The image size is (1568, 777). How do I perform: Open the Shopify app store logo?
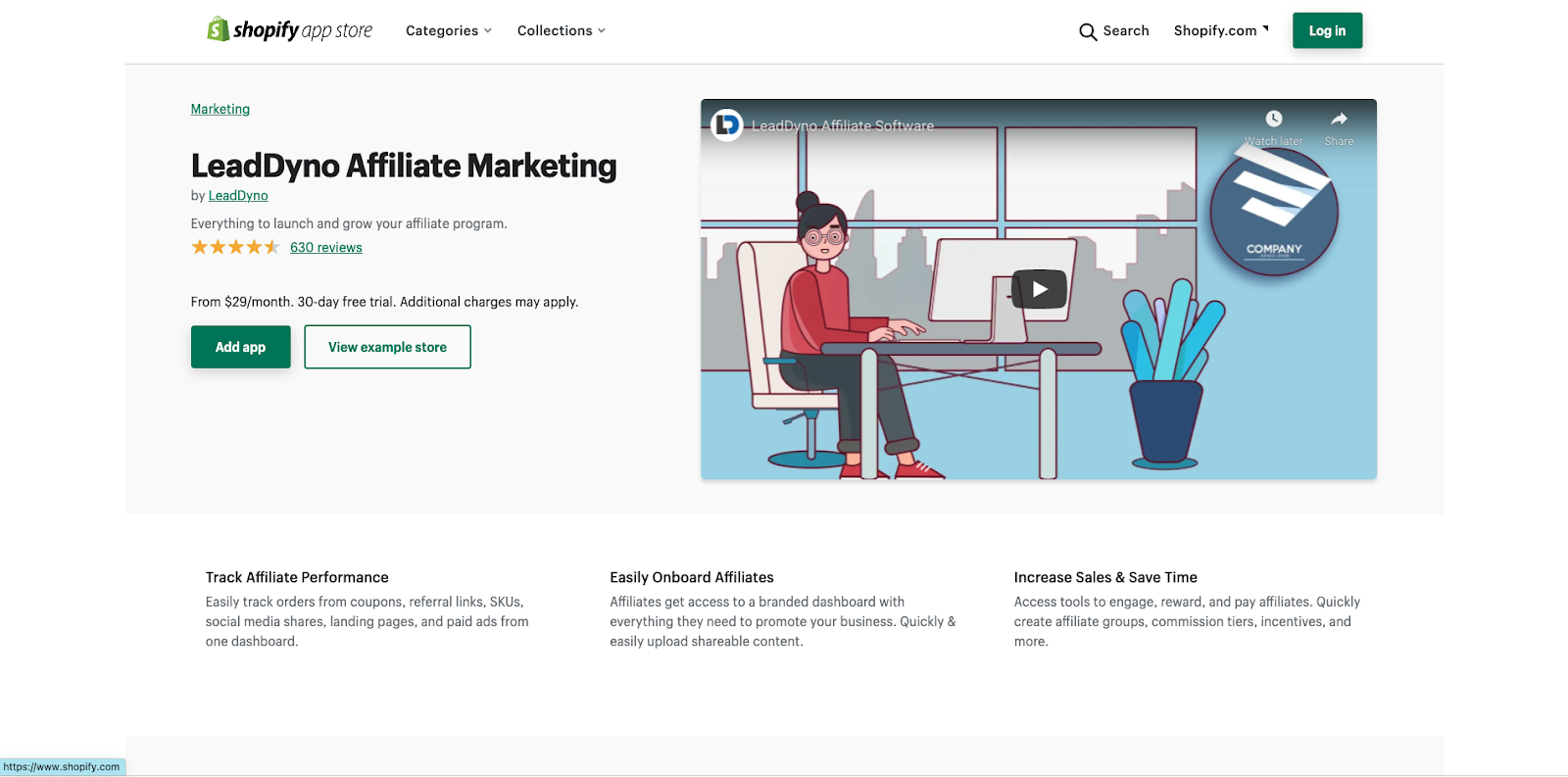point(289,30)
